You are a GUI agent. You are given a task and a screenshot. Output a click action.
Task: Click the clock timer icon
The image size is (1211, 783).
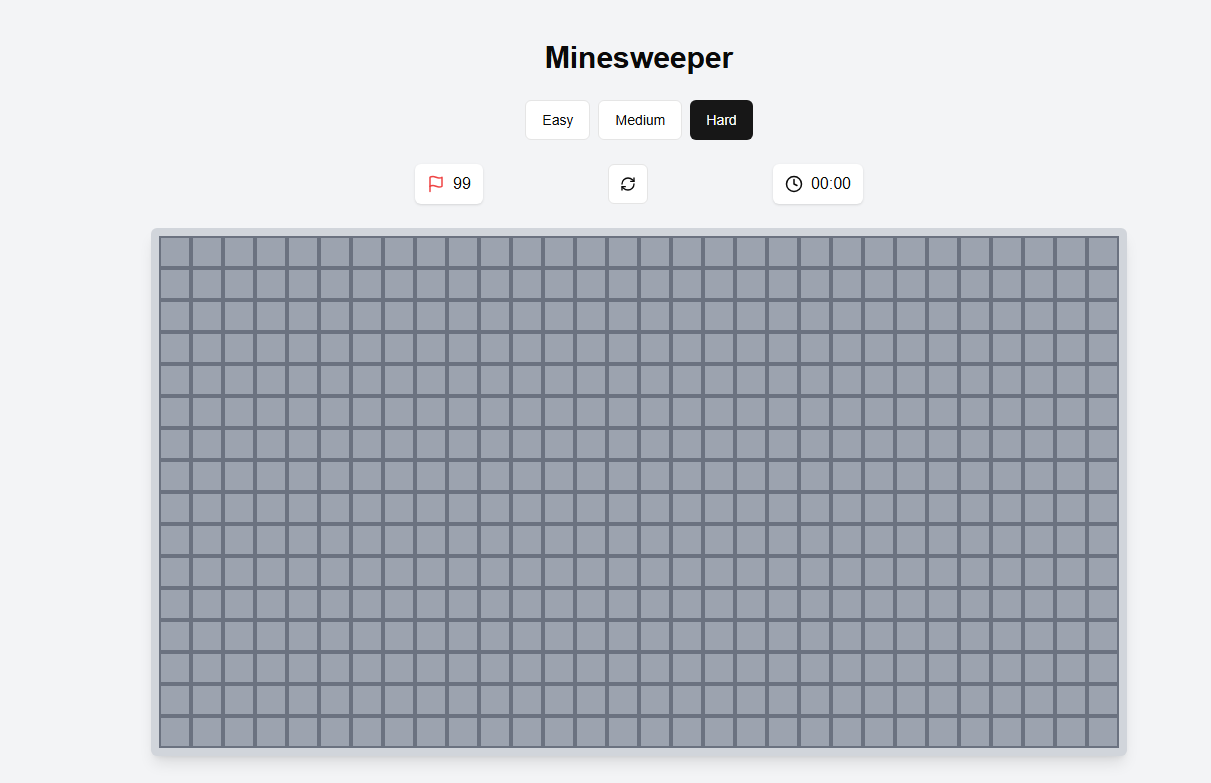click(793, 183)
